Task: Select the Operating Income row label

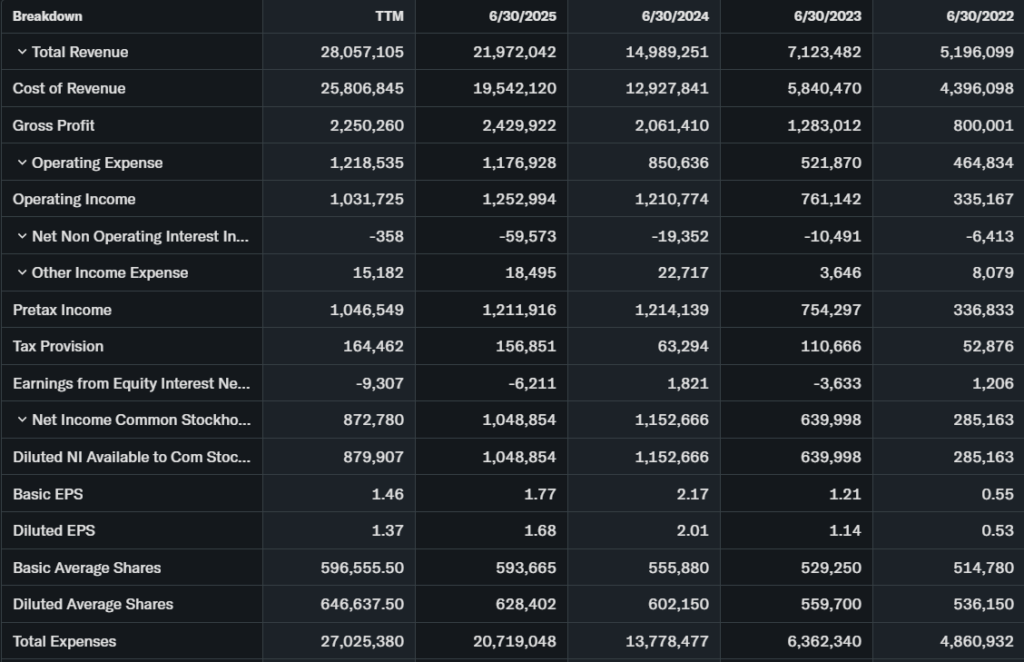Action: point(74,200)
